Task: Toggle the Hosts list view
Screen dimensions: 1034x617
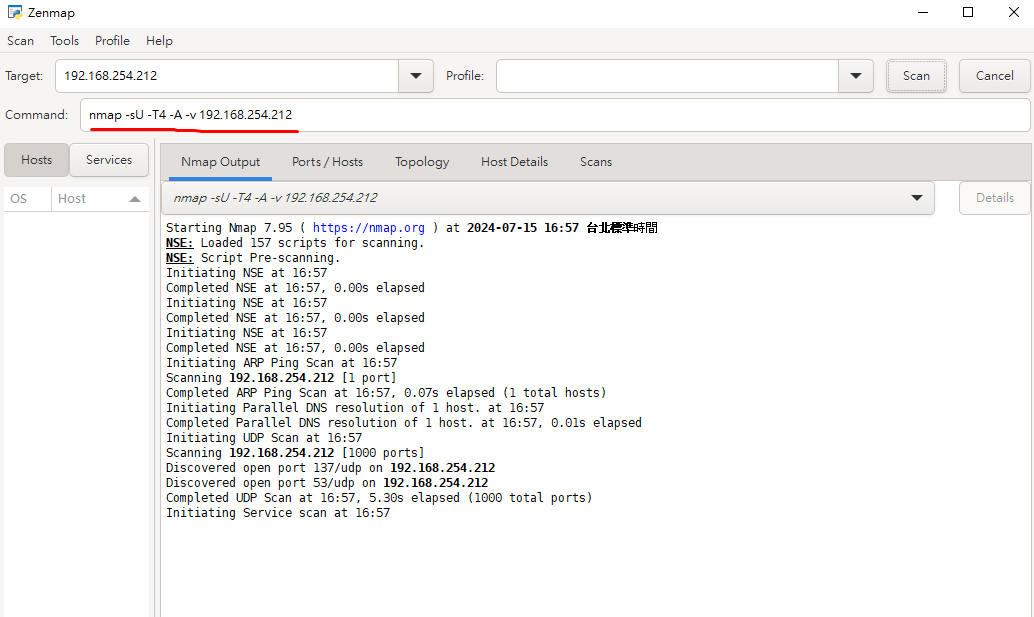Action: click(36, 160)
